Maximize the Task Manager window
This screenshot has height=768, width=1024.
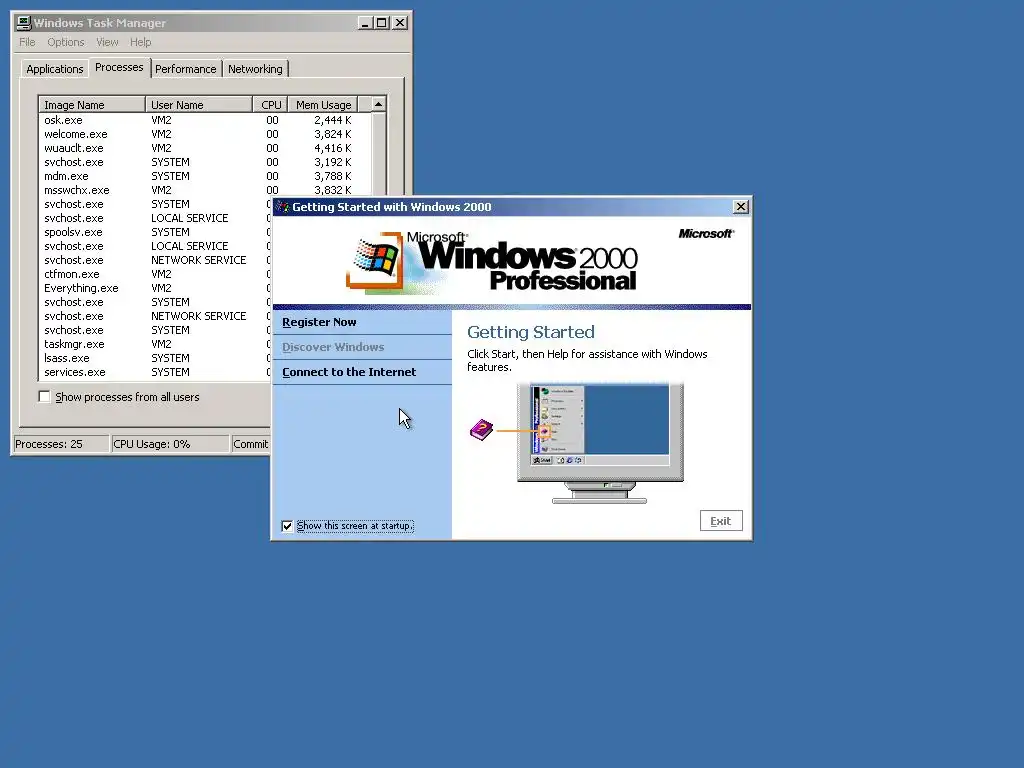pos(381,23)
